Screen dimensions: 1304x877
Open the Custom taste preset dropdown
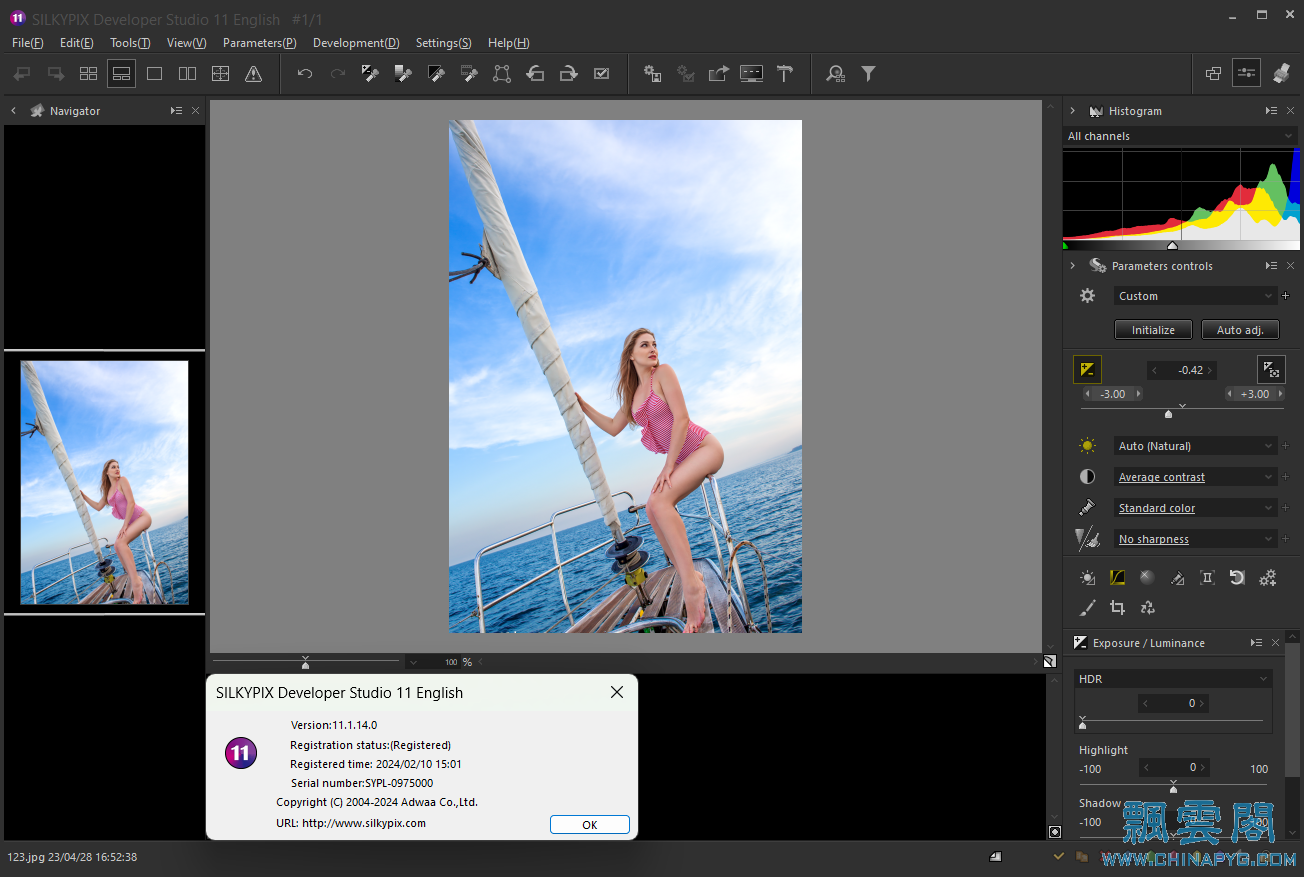pos(1195,296)
